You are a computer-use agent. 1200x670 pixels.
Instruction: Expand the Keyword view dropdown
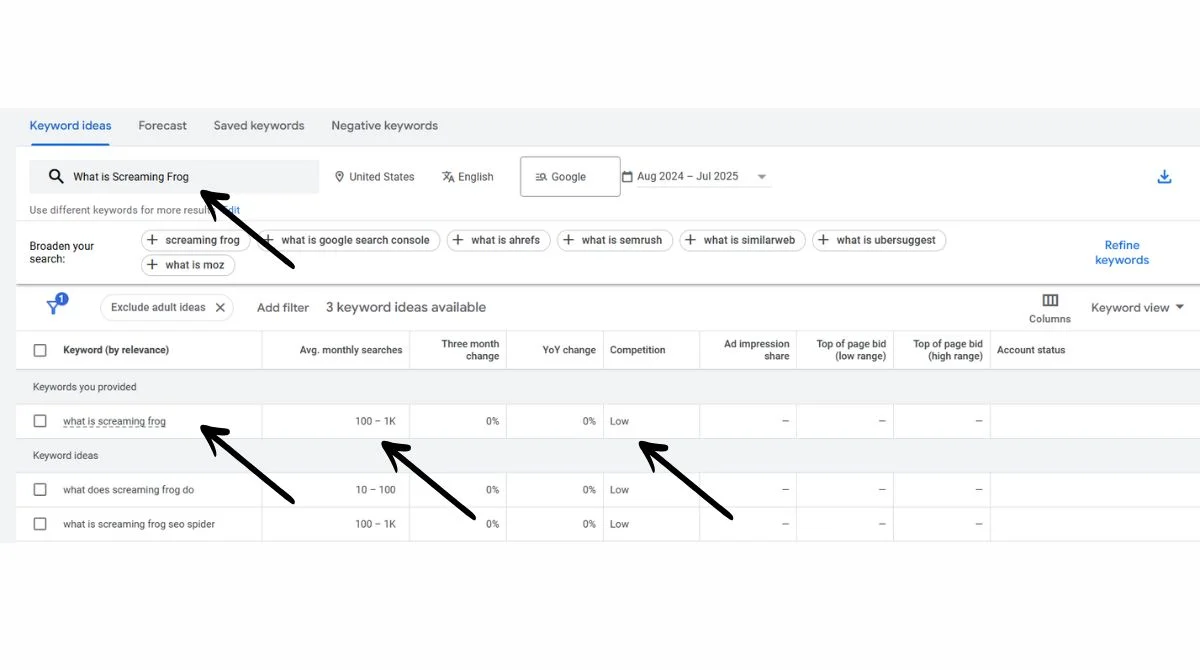pyautogui.click(x=1137, y=307)
